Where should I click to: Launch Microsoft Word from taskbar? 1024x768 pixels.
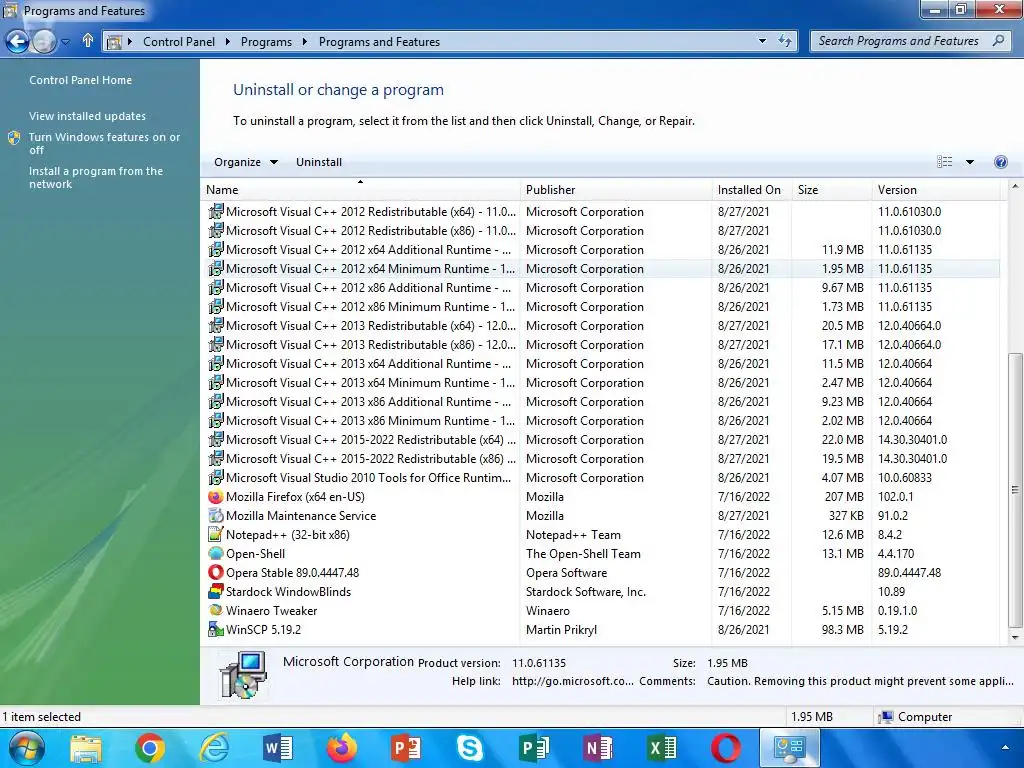click(278, 748)
